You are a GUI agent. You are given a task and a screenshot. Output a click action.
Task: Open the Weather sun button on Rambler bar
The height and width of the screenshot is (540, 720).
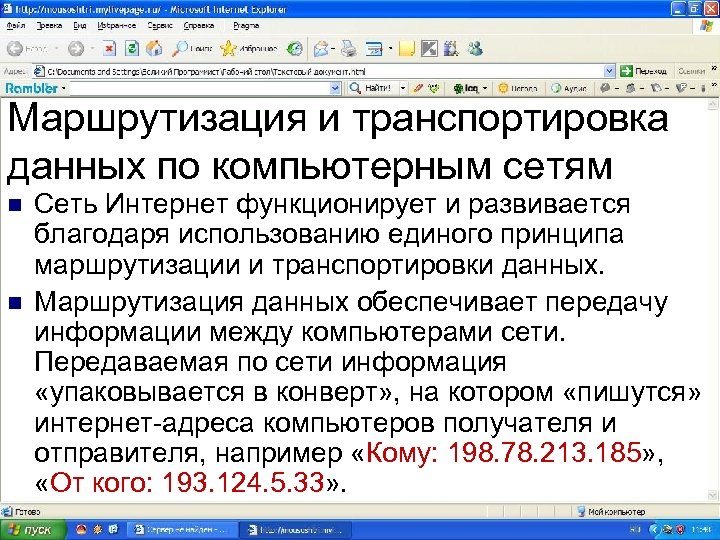518,88
